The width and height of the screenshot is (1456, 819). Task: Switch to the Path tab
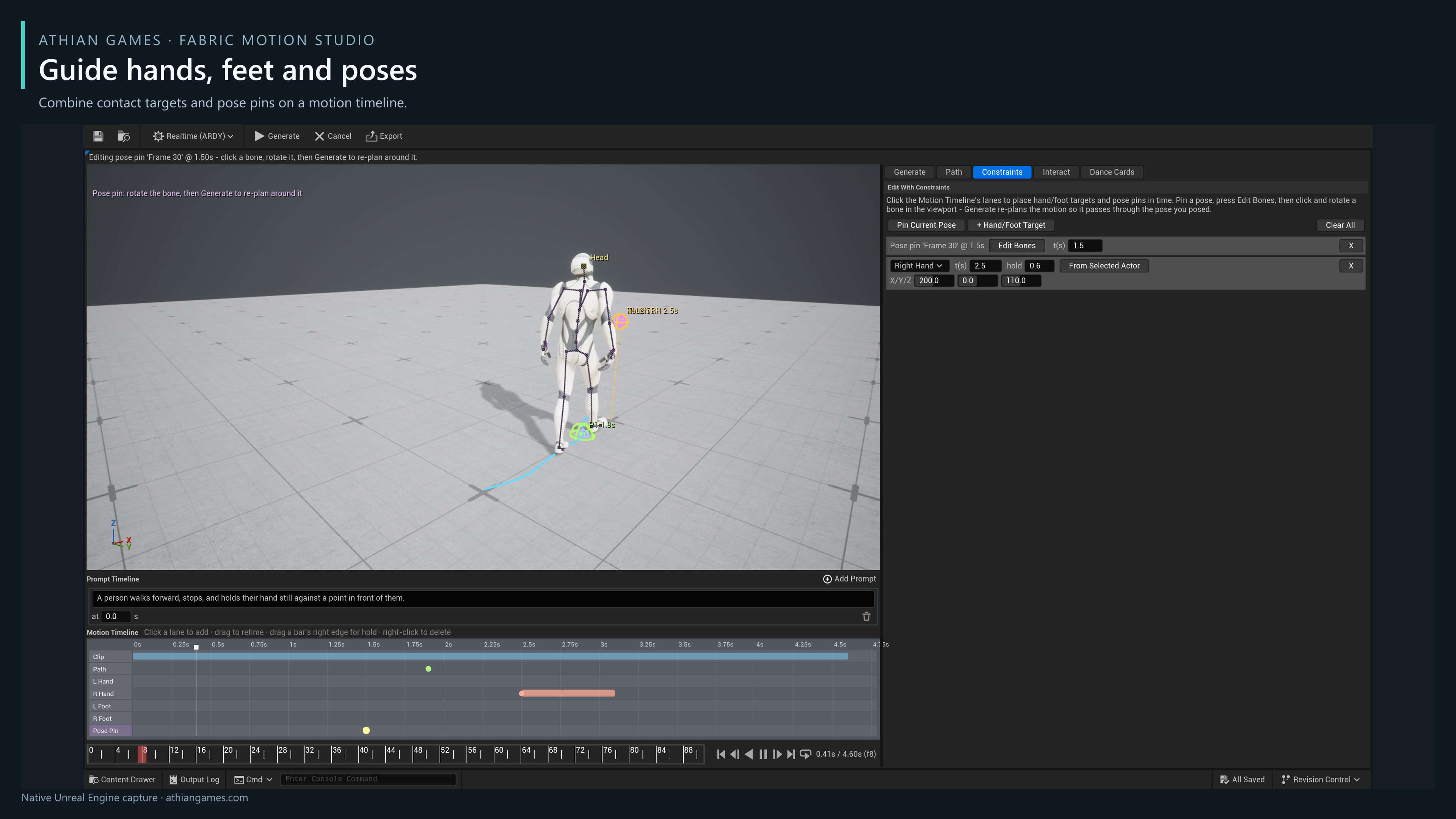point(954,172)
